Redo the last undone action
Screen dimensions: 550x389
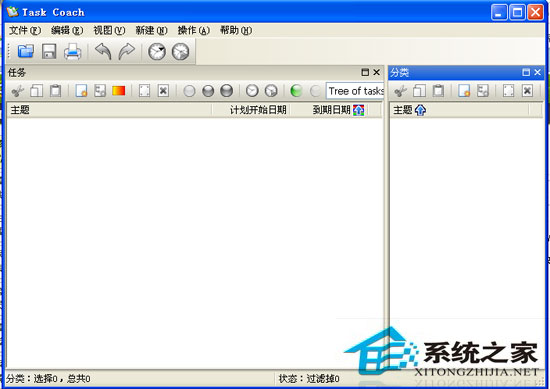[127, 51]
